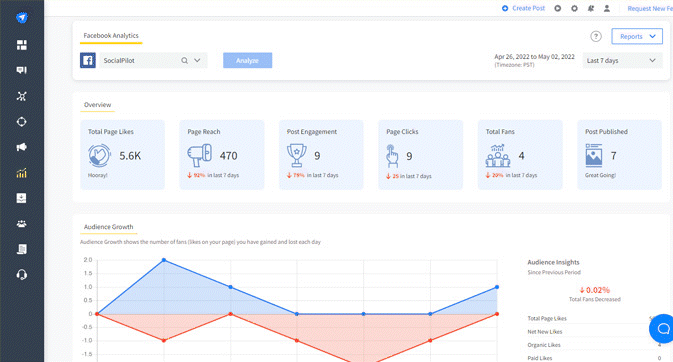Screen dimensions: 673x362
Task: Open the team members icon in sidebar
Action: pyautogui.click(x=21, y=224)
